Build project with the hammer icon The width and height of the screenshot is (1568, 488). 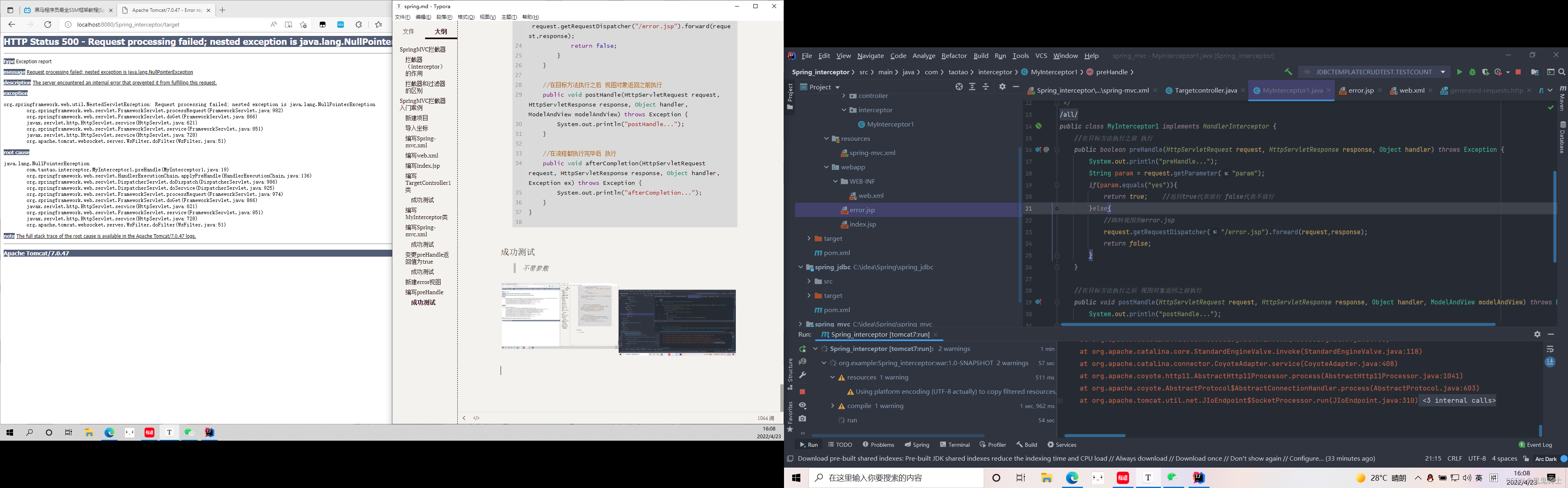click(x=1288, y=72)
